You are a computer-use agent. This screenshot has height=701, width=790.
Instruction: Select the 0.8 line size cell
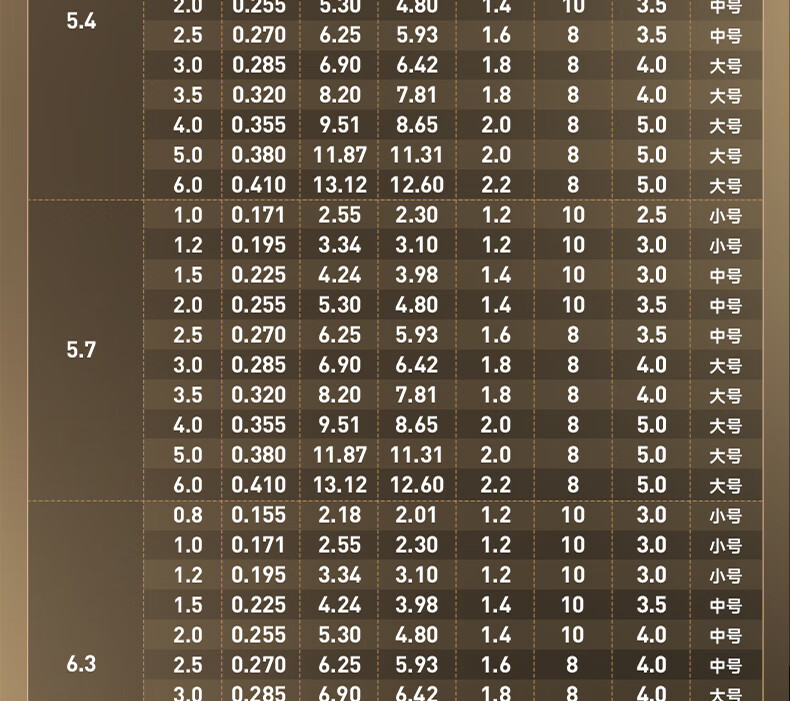pyautogui.click(x=187, y=515)
